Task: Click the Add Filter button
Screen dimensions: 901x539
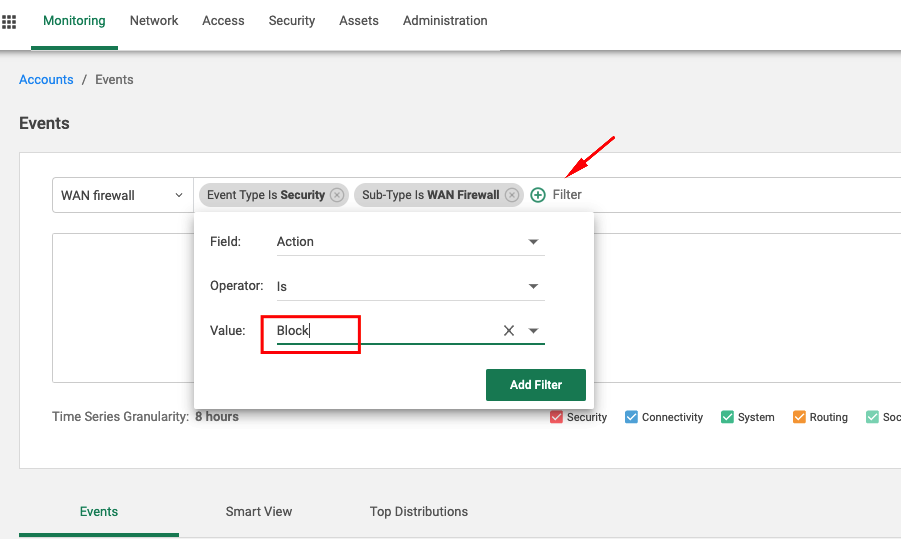Action: tap(535, 385)
